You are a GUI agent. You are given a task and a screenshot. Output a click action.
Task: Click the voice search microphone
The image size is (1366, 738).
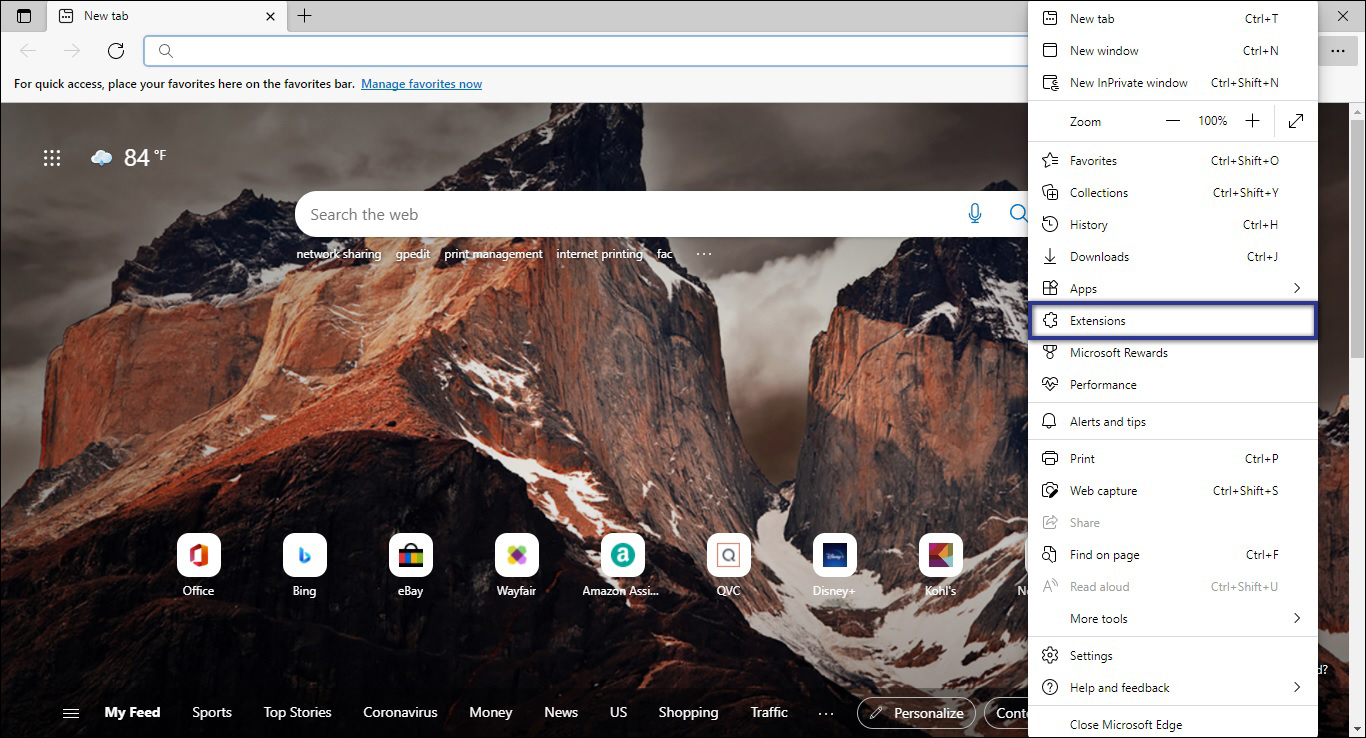coord(975,213)
